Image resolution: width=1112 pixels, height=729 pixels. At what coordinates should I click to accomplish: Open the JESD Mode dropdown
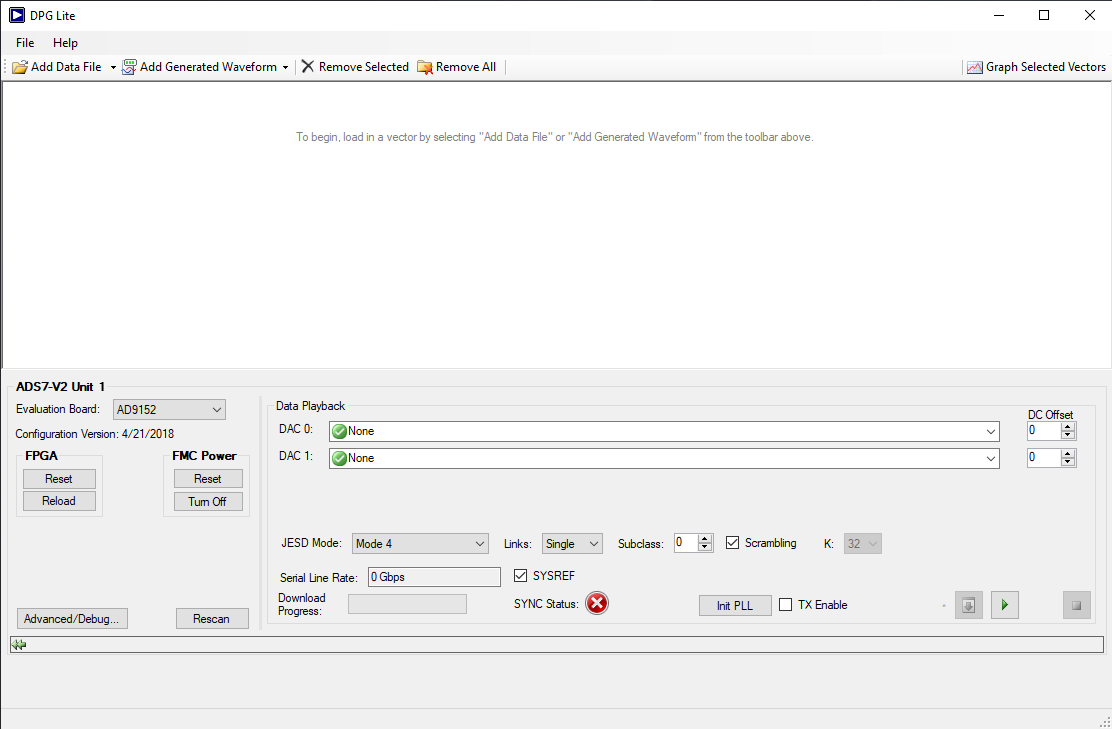coord(420,544)
